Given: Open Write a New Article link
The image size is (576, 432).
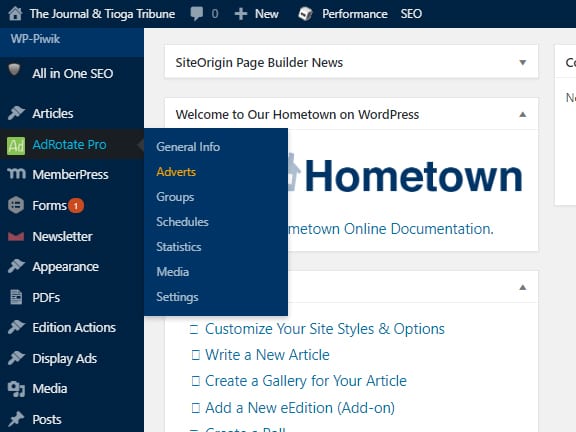Looking at the screenshot, I should point(267,355).
